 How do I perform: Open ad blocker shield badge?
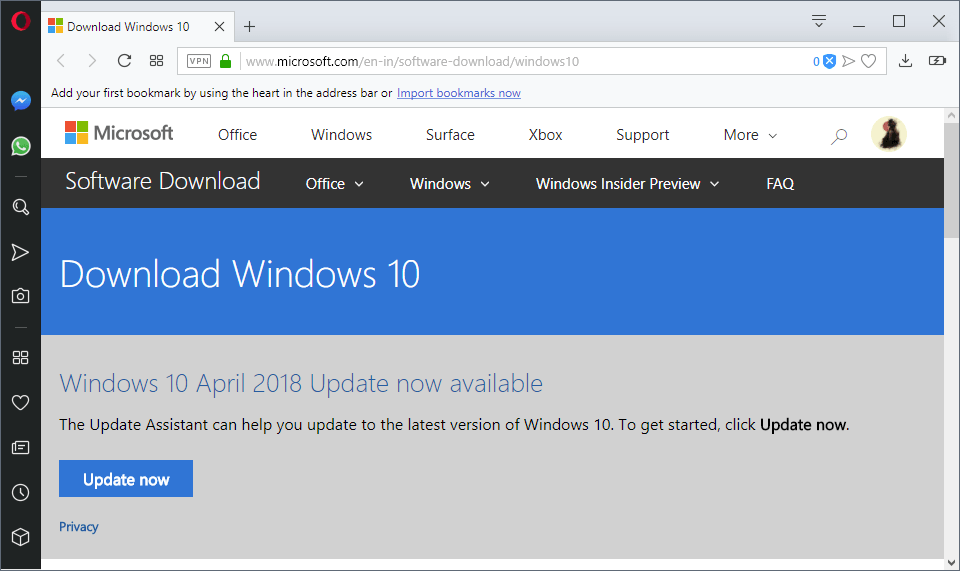[829, 61]
